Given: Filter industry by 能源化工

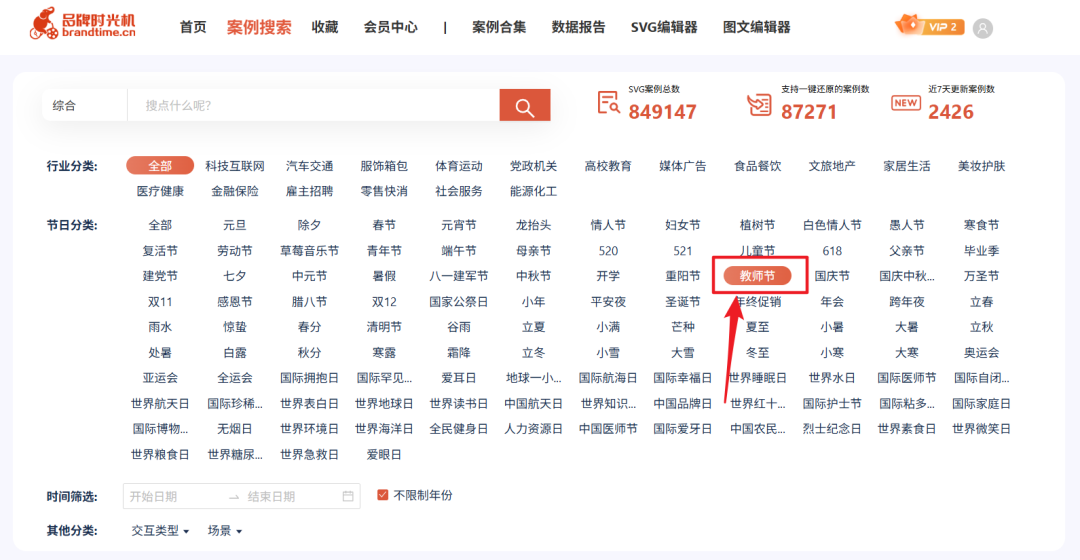Looking at the screenshot, I should coord(533,191).
